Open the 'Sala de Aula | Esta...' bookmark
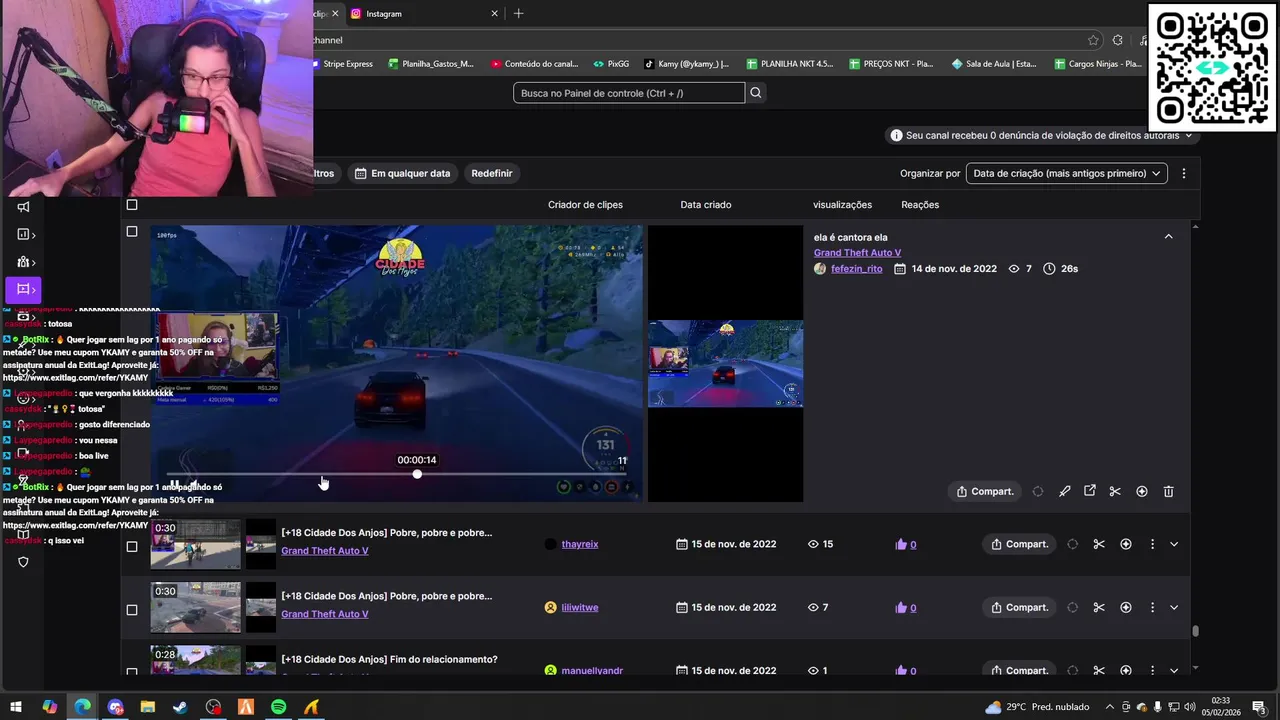Image resolution: width=1280 pixels, height=720 pixels. [994, 64]
